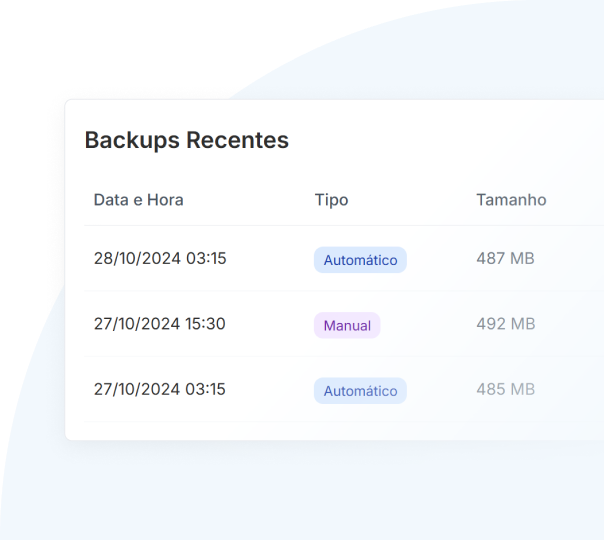
Task: Select the 492 MB size value
Action: click(x=505, y=324)
